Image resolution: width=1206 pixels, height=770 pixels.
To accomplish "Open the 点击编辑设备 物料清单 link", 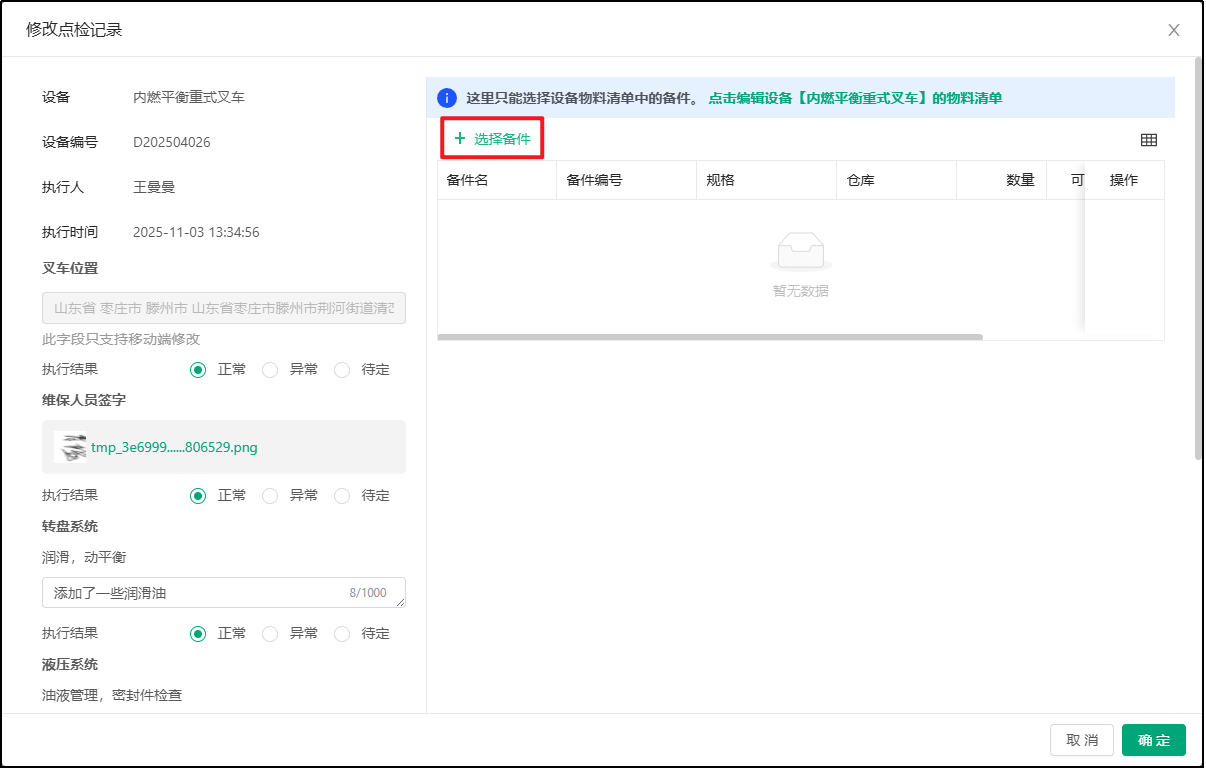I will click(855, 98).
